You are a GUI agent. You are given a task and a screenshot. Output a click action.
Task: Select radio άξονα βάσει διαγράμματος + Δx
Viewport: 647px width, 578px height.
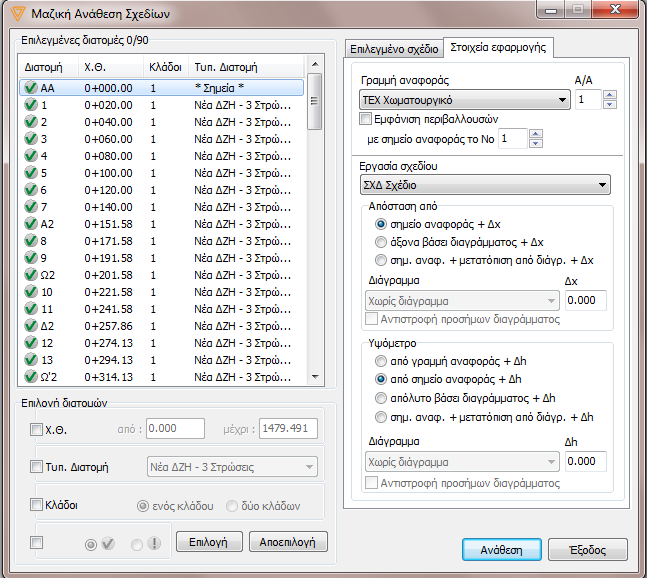coord(380,242)
